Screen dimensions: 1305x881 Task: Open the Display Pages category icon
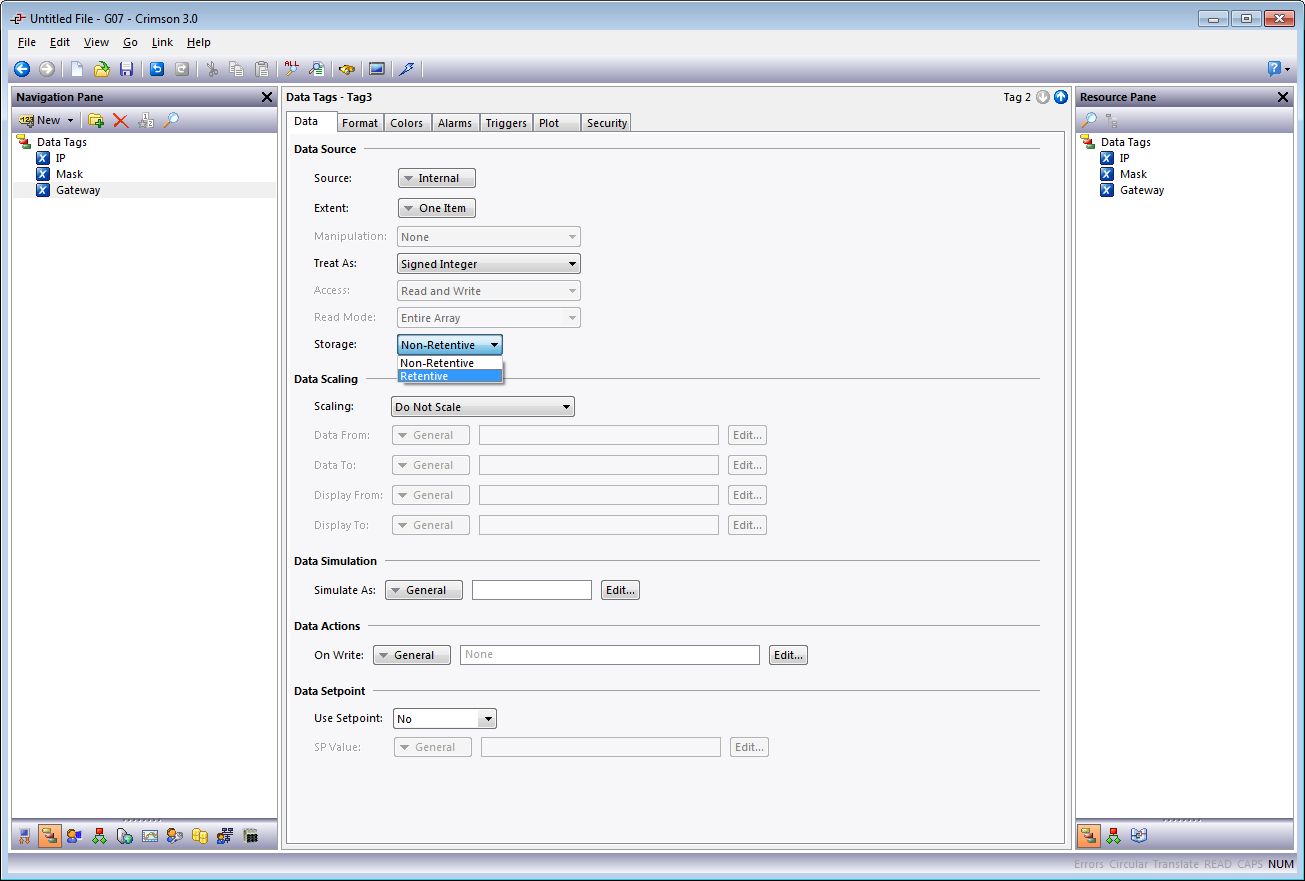[x=74, y=836]
